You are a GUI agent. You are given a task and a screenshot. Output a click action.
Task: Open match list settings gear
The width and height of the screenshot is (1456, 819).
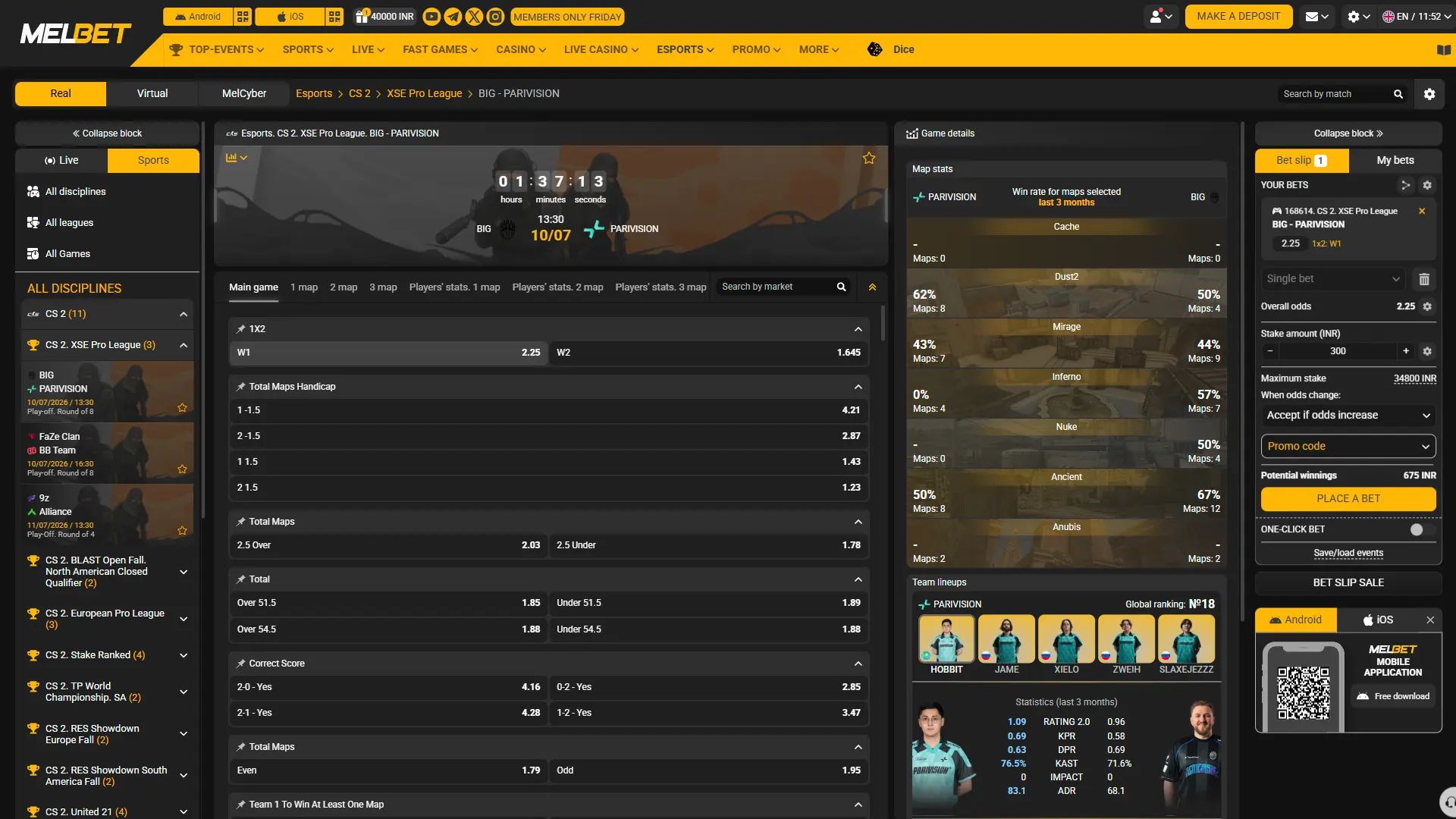tap(1429, 94)
